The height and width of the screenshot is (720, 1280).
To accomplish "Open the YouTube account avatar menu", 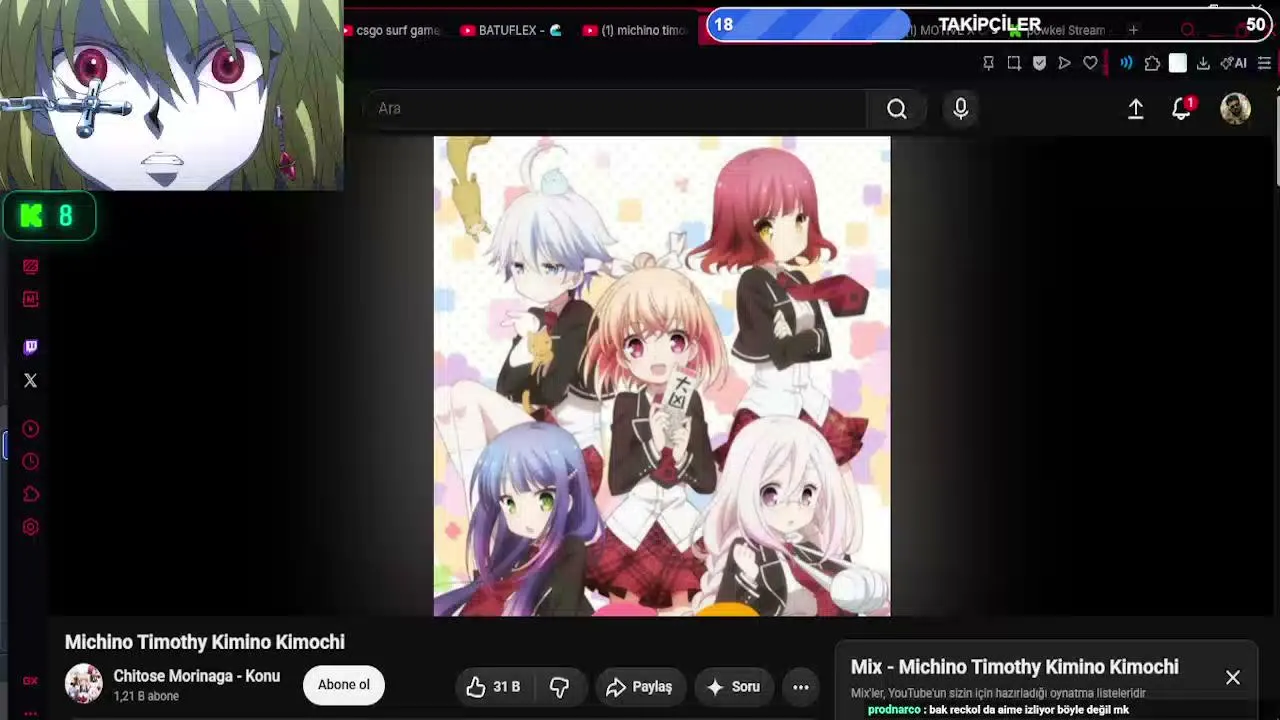I will point(1236,109).
